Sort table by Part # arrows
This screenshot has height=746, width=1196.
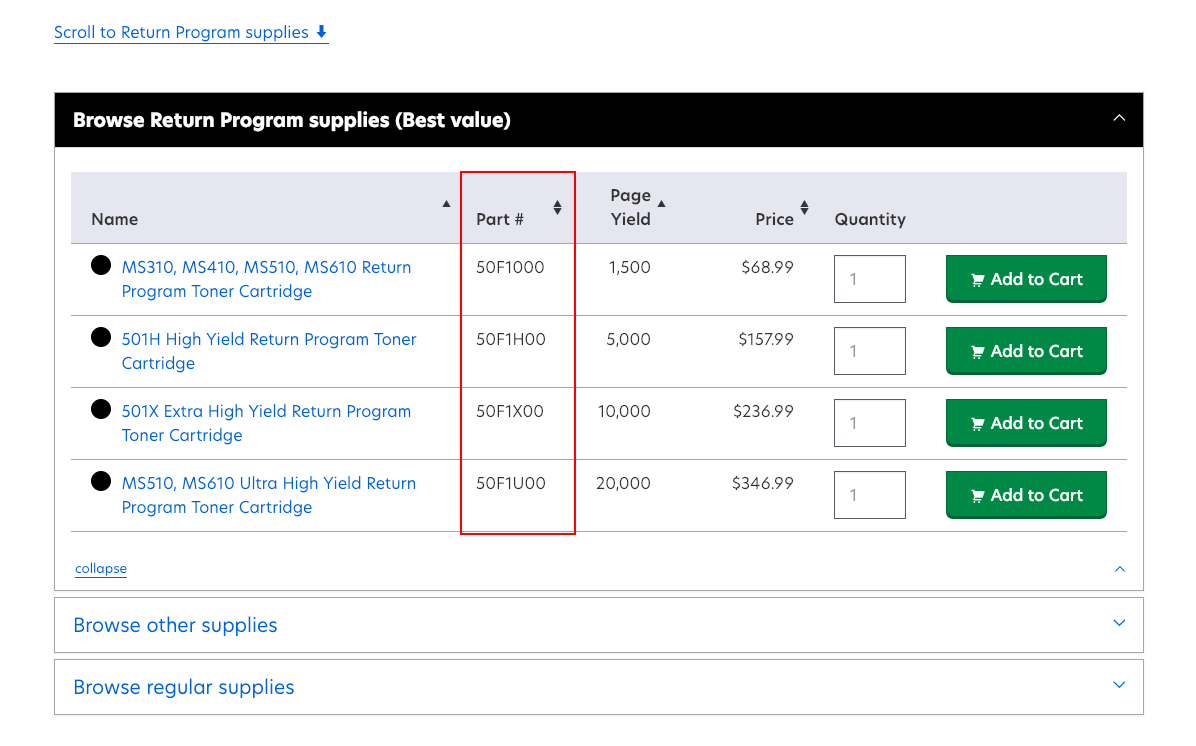pyautogui.click(x=558, y=207)
